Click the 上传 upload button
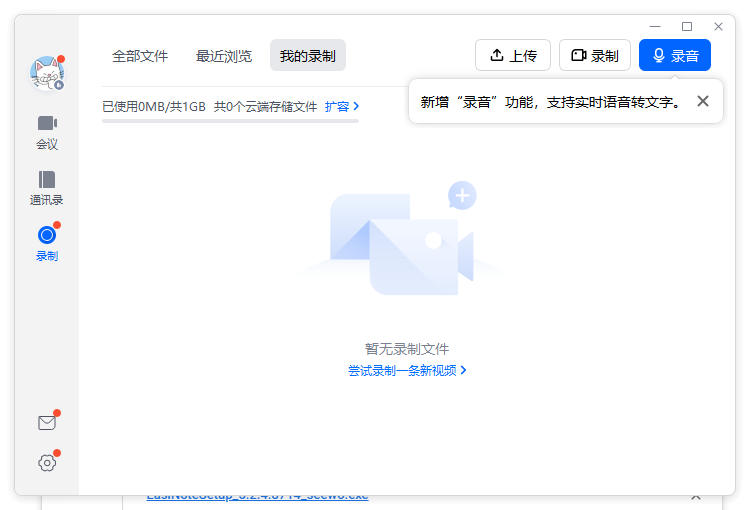 point(512,56)
